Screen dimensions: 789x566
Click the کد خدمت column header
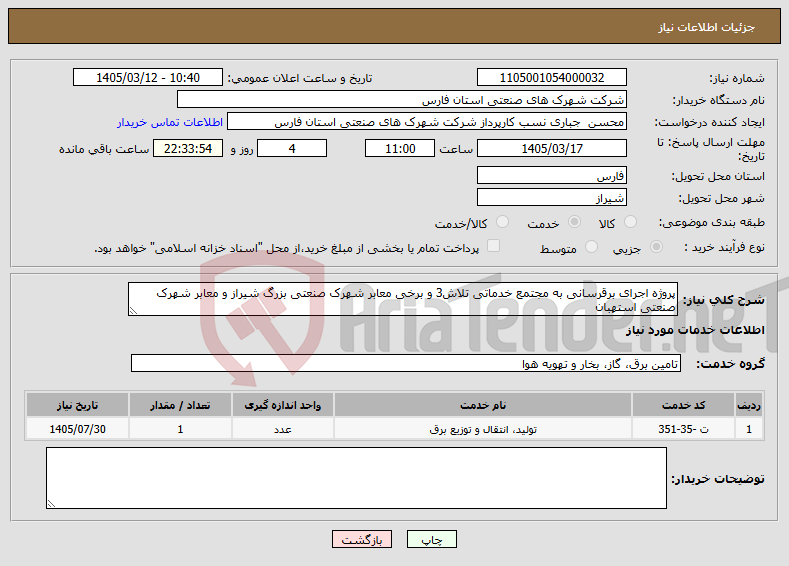pyautogui.click(x=683, y=405)
